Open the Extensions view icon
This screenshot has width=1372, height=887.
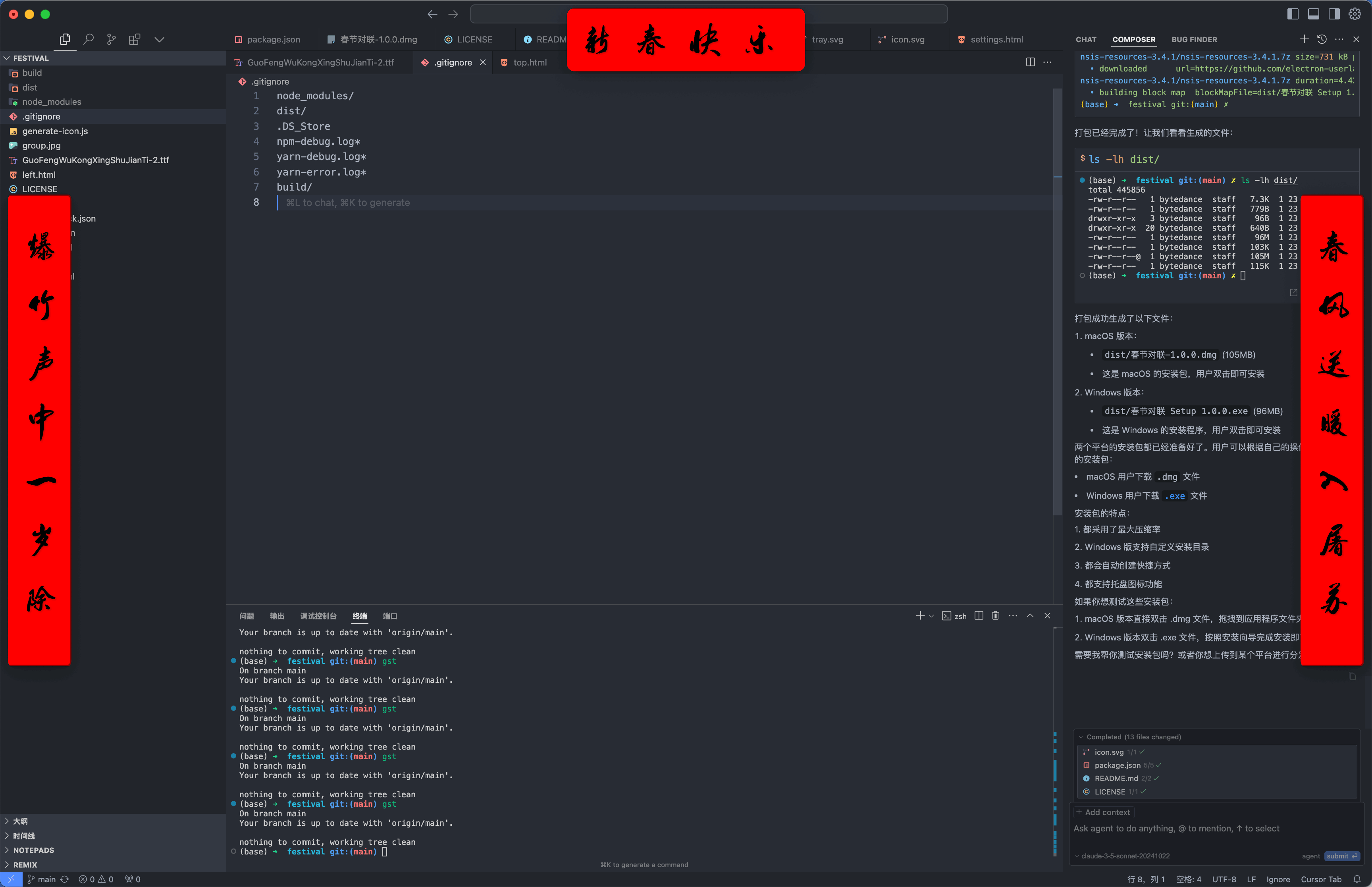pos(134,39)
